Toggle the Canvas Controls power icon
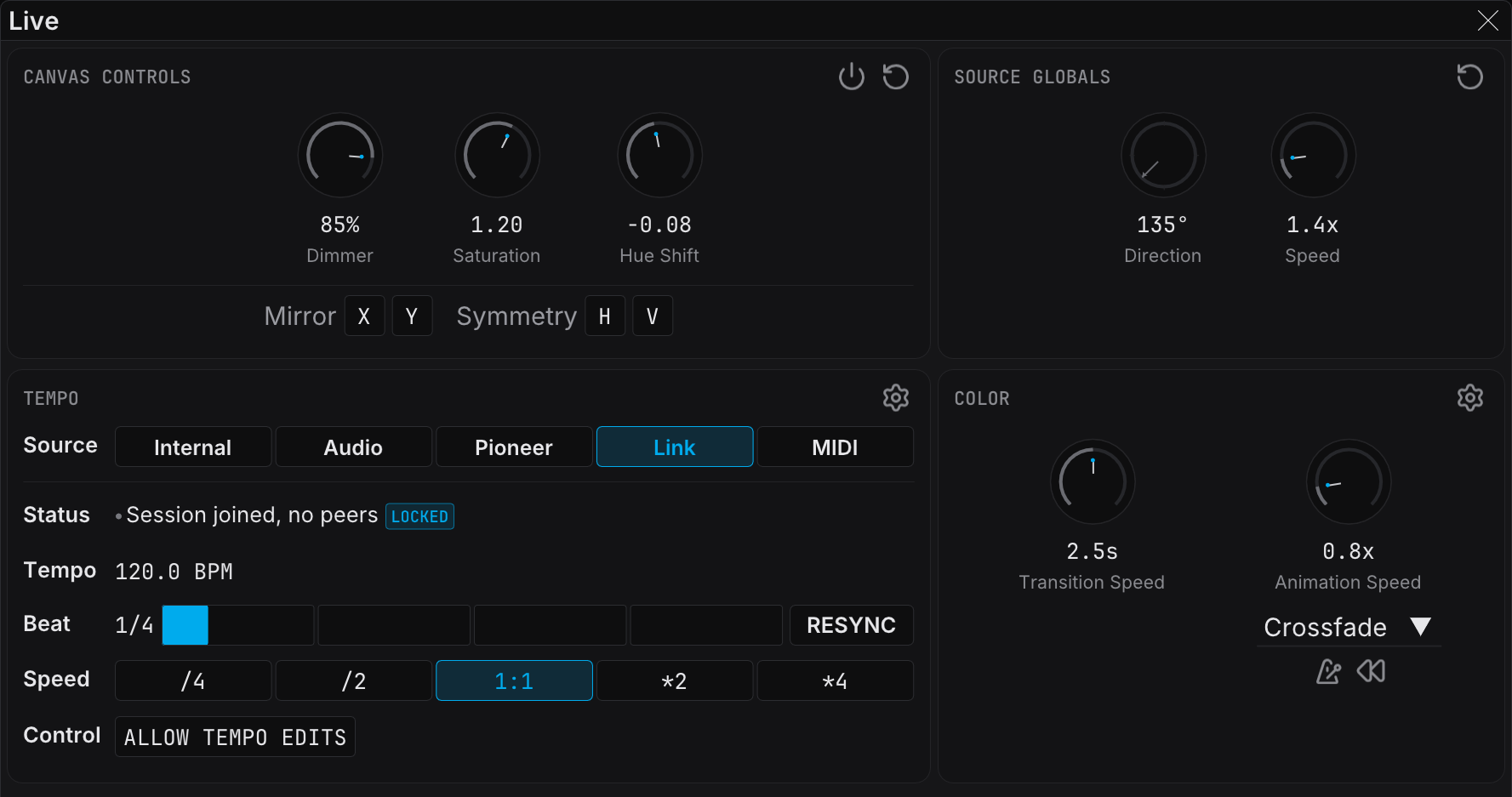The width and height of the screenshot is (1512, 797). [851, 77]
